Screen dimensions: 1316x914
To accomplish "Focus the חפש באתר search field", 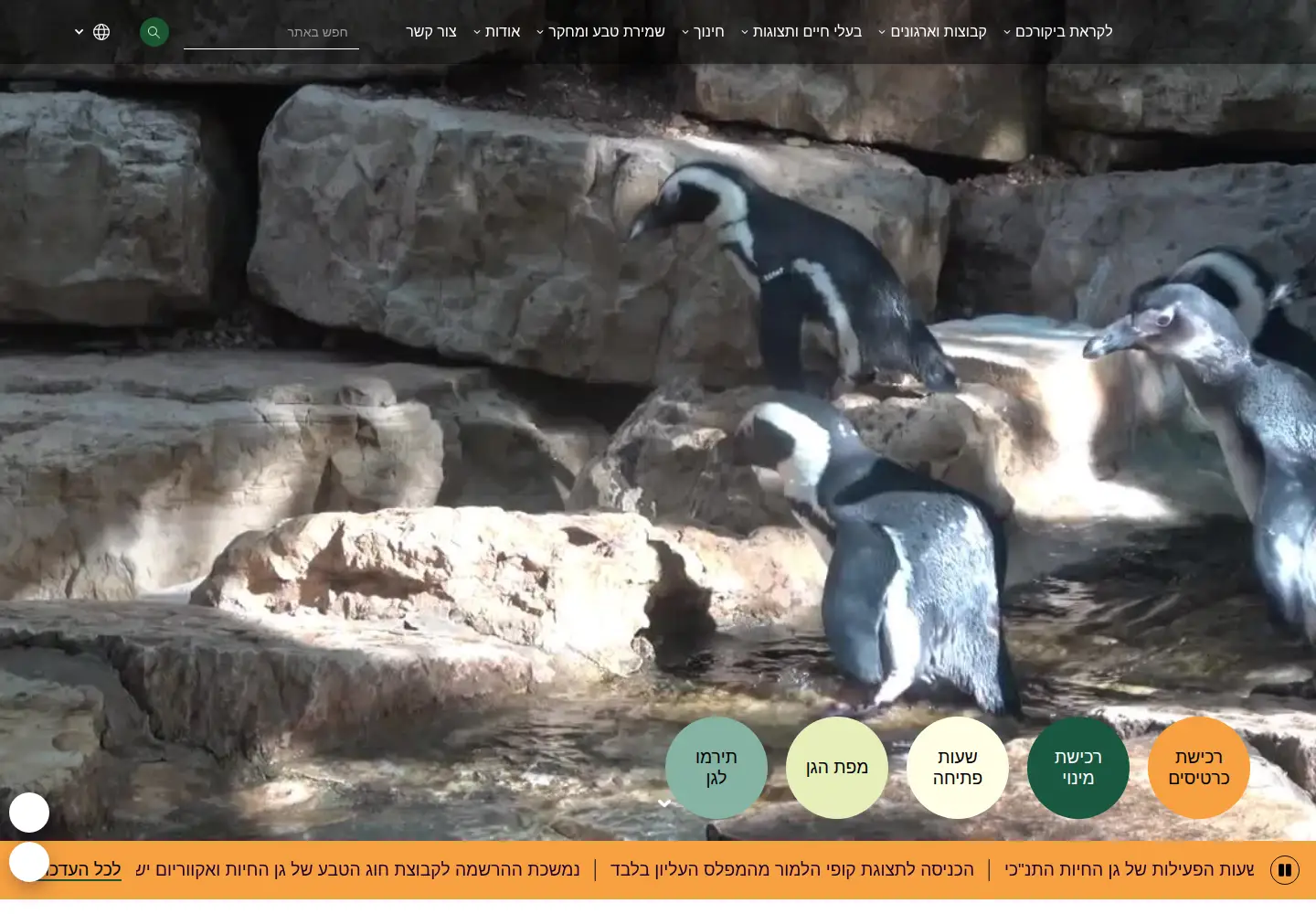I will tap(271, 32).
